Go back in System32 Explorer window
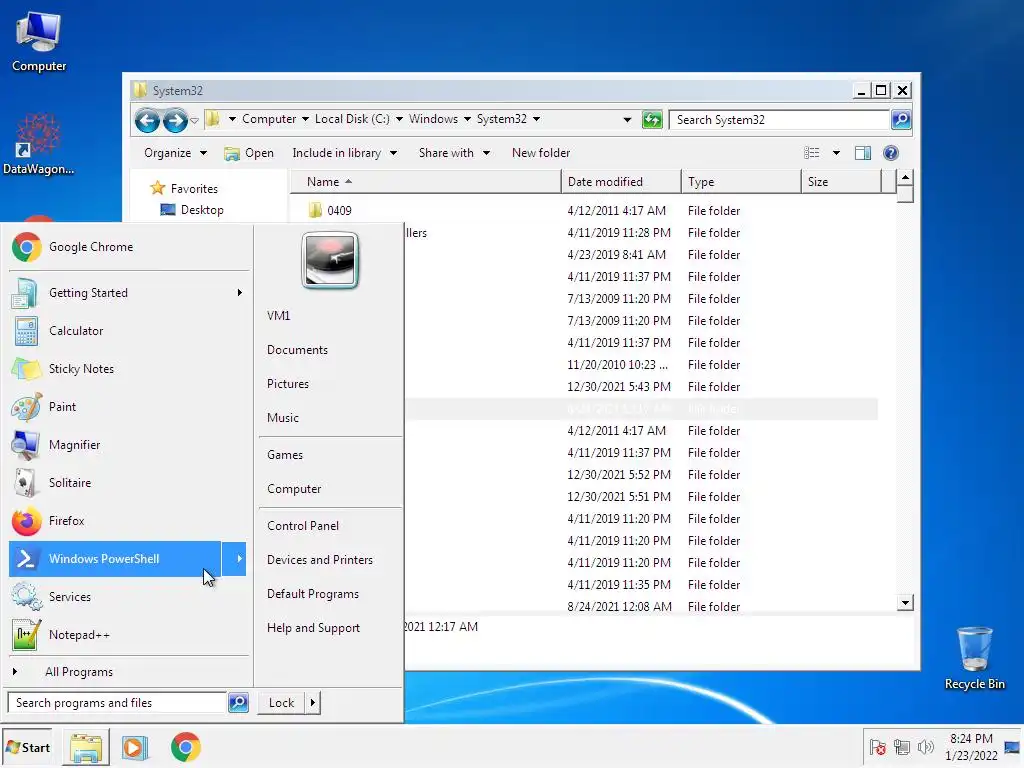Viewport: 1024px width, 768px height. click(148, 120)
